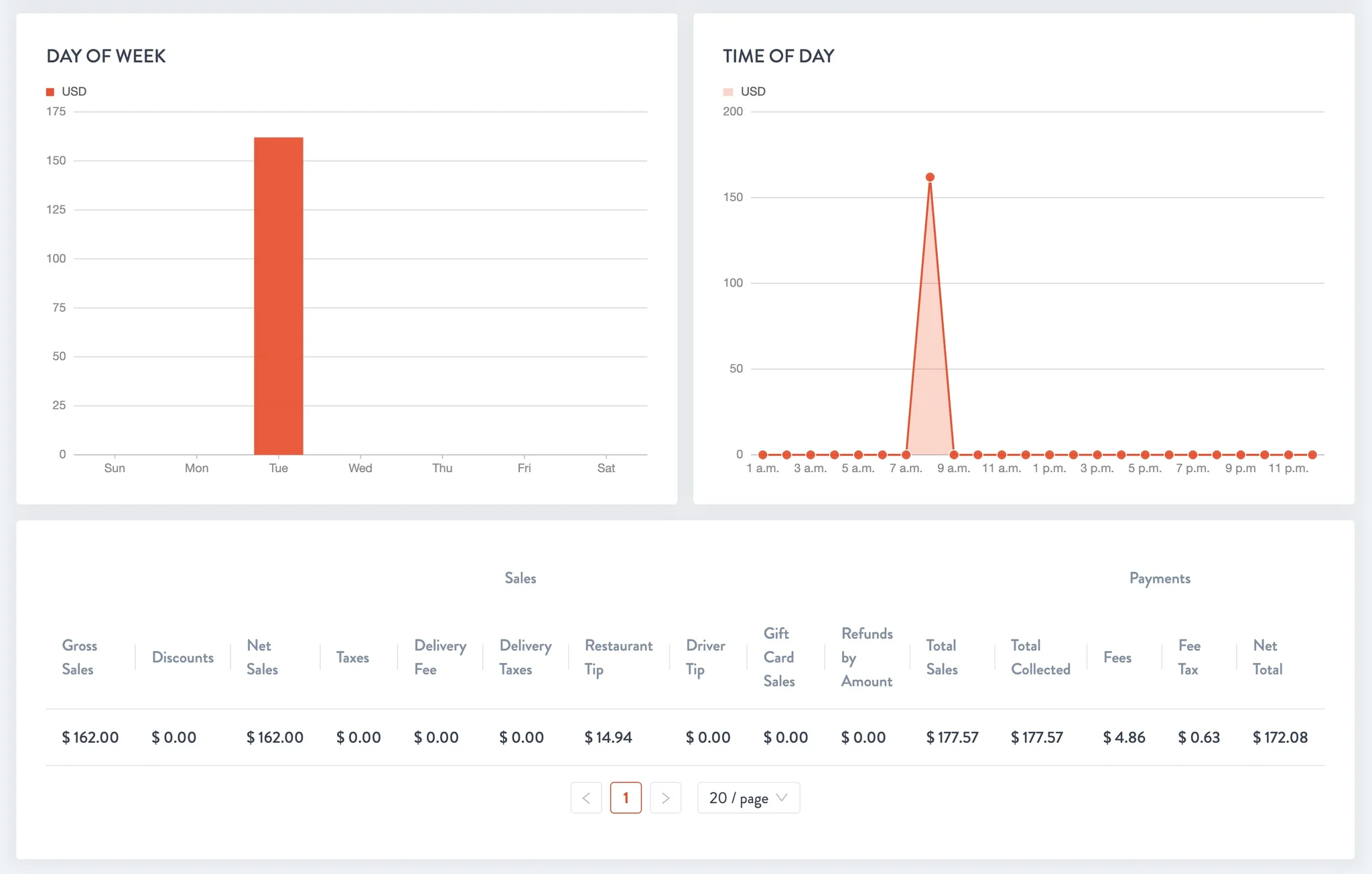Toggle USD legend in Time of Day chart

tap(744, 92)
